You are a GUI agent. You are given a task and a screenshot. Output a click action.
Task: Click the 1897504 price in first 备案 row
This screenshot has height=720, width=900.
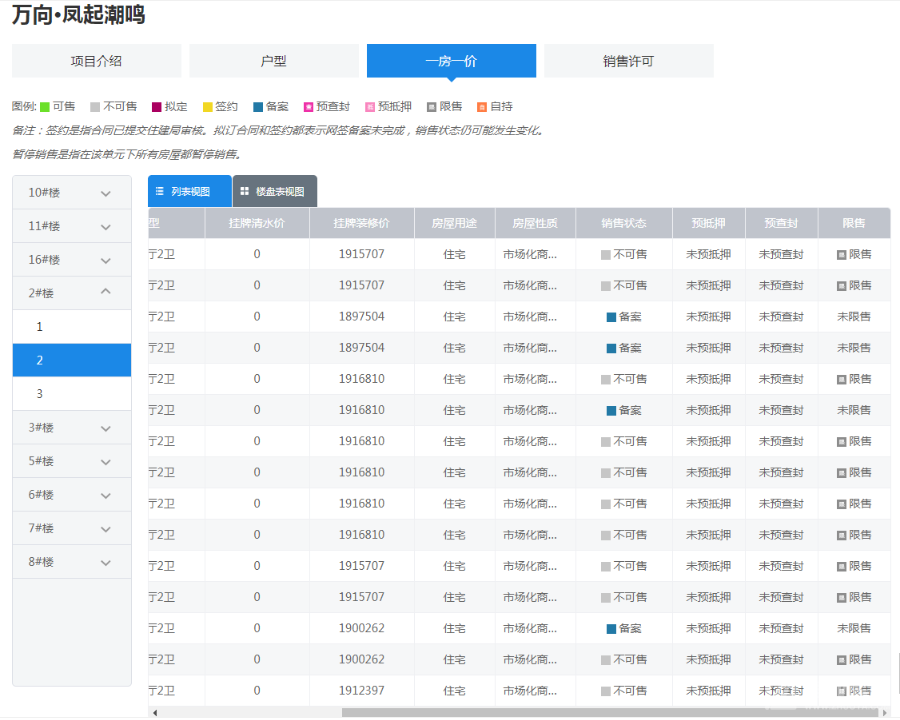(362, 316)
